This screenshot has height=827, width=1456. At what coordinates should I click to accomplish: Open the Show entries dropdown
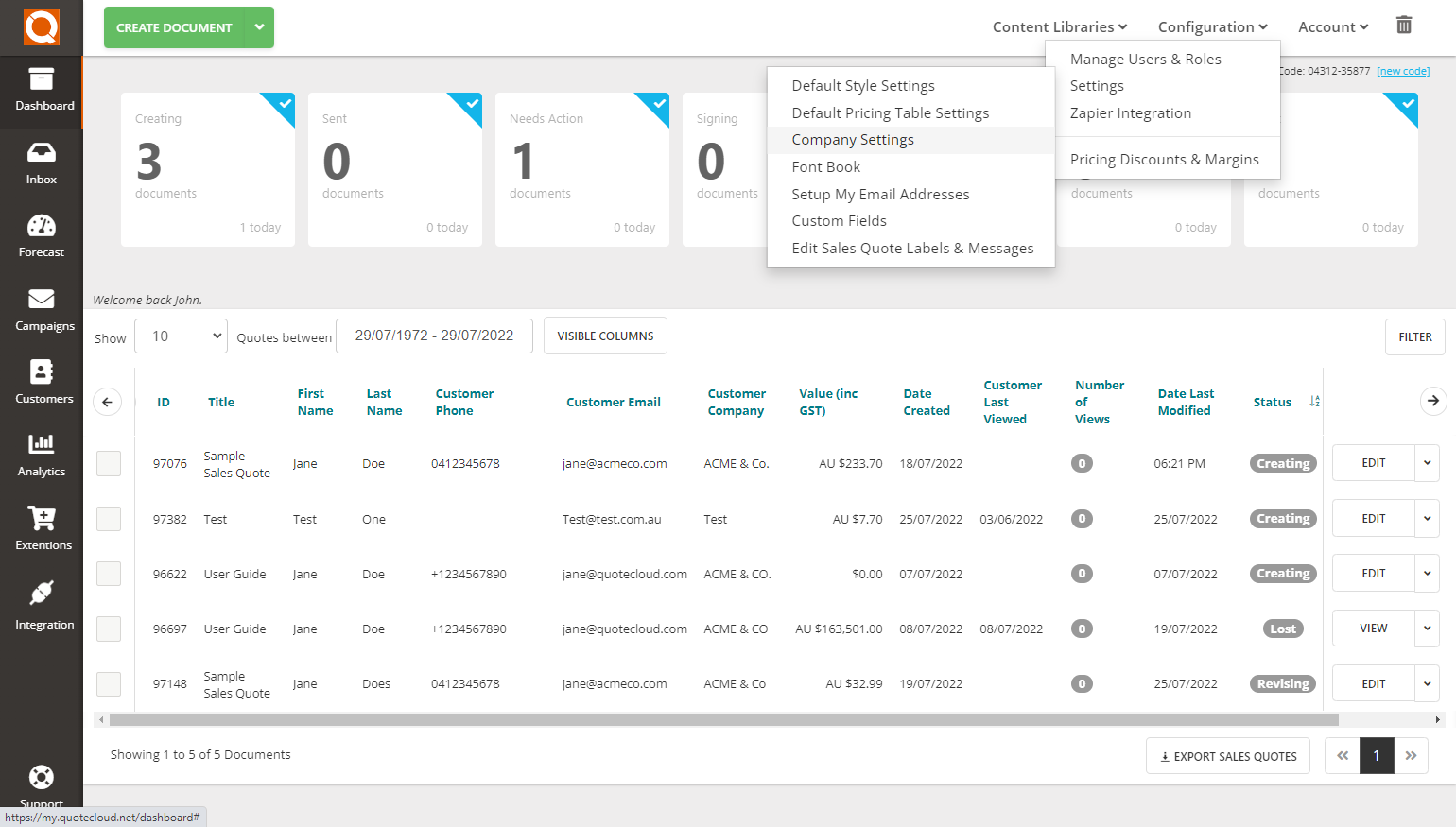[x=181, y=336]
